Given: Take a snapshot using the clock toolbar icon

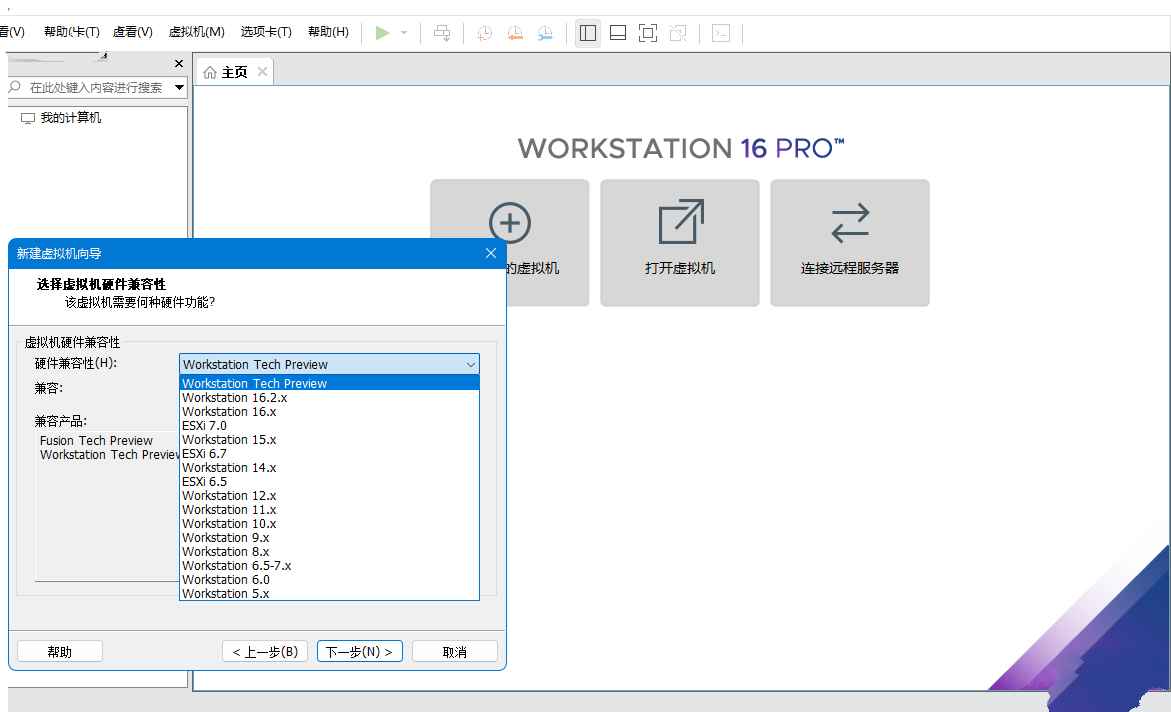Looking at the screenshot, I should [484, 32].
